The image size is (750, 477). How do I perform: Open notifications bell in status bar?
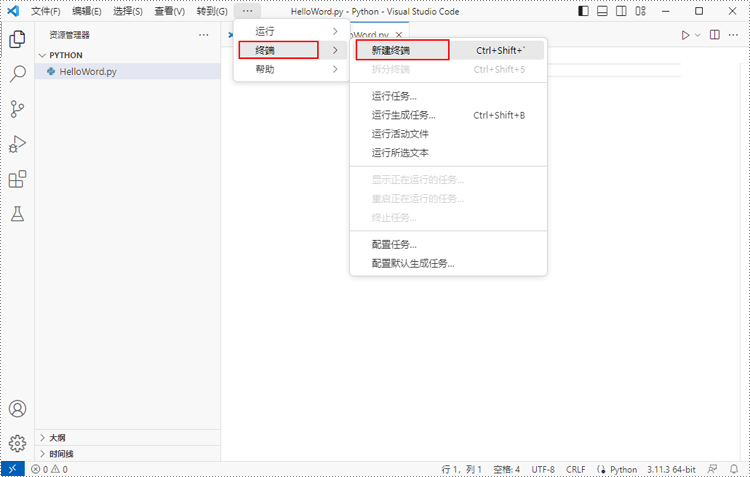click(x=734, y=469)
